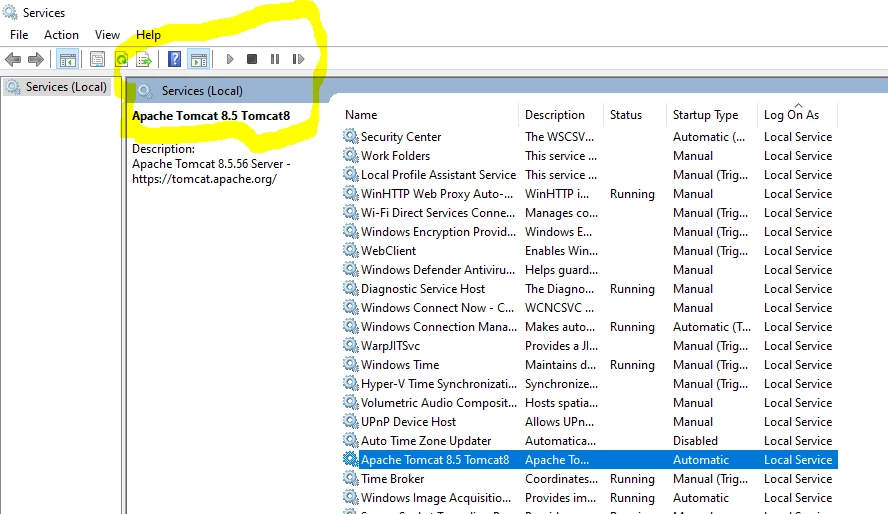Click gear icon beside Security Center
The width and height of the screenshot is (888, 514).
click(x=351, y=136)
